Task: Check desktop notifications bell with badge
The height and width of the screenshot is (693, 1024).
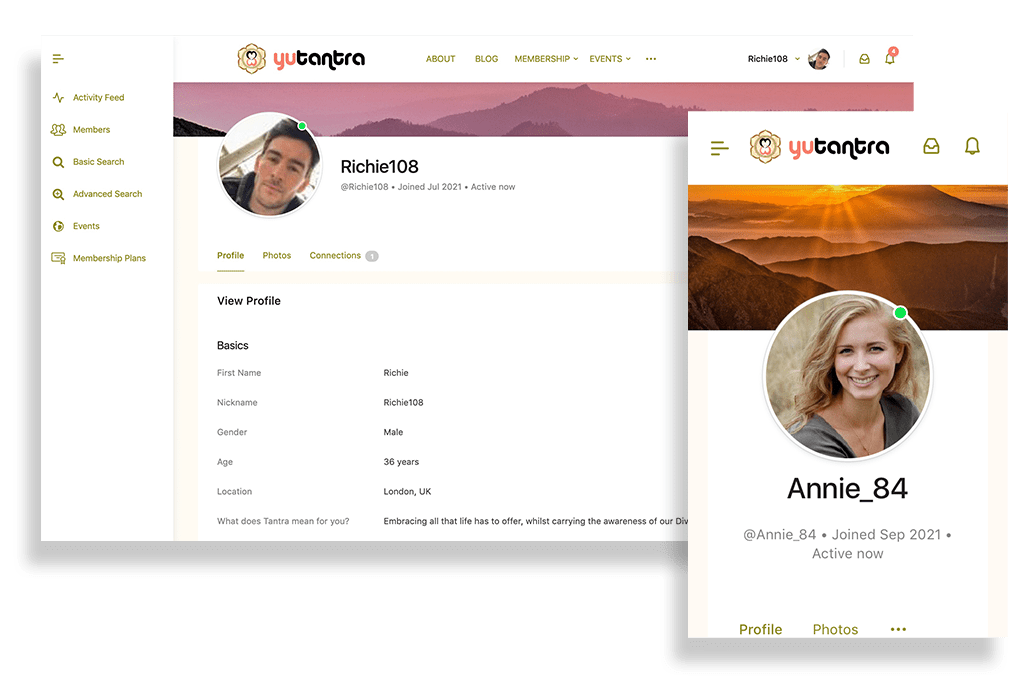Action: (x=889, y=58)
